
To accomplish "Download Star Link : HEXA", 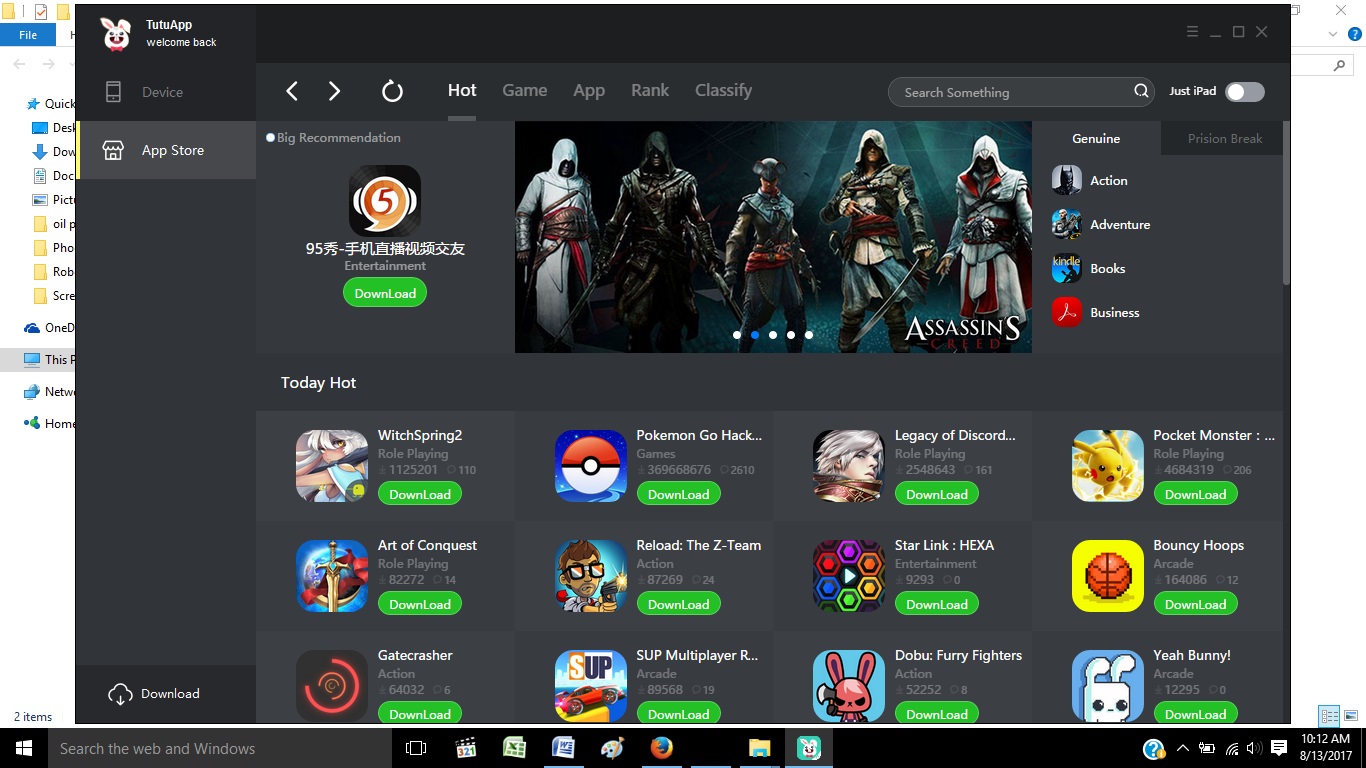I will [937, 604].
